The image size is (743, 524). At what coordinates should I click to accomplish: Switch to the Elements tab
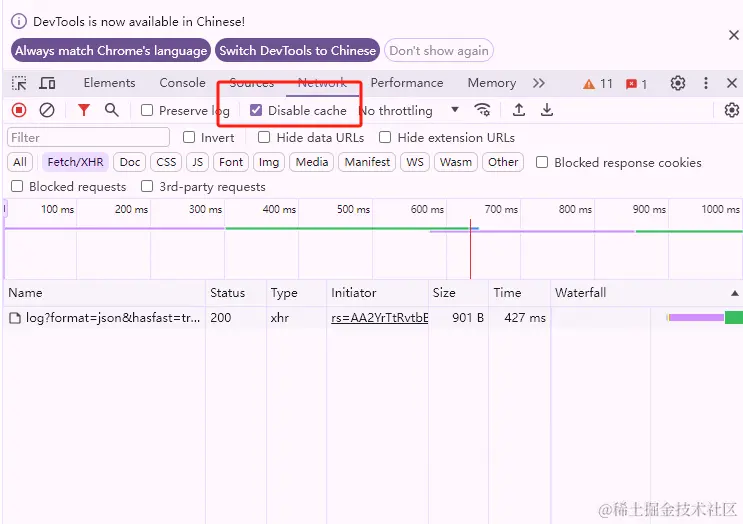tap(109, 83)
